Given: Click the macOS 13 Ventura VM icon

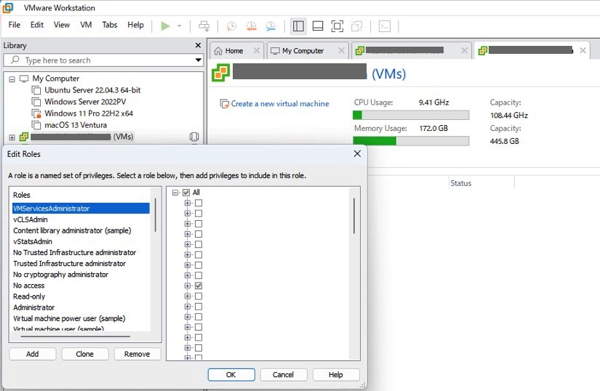Looking at the screenshot, I should (x=36, y=125).
